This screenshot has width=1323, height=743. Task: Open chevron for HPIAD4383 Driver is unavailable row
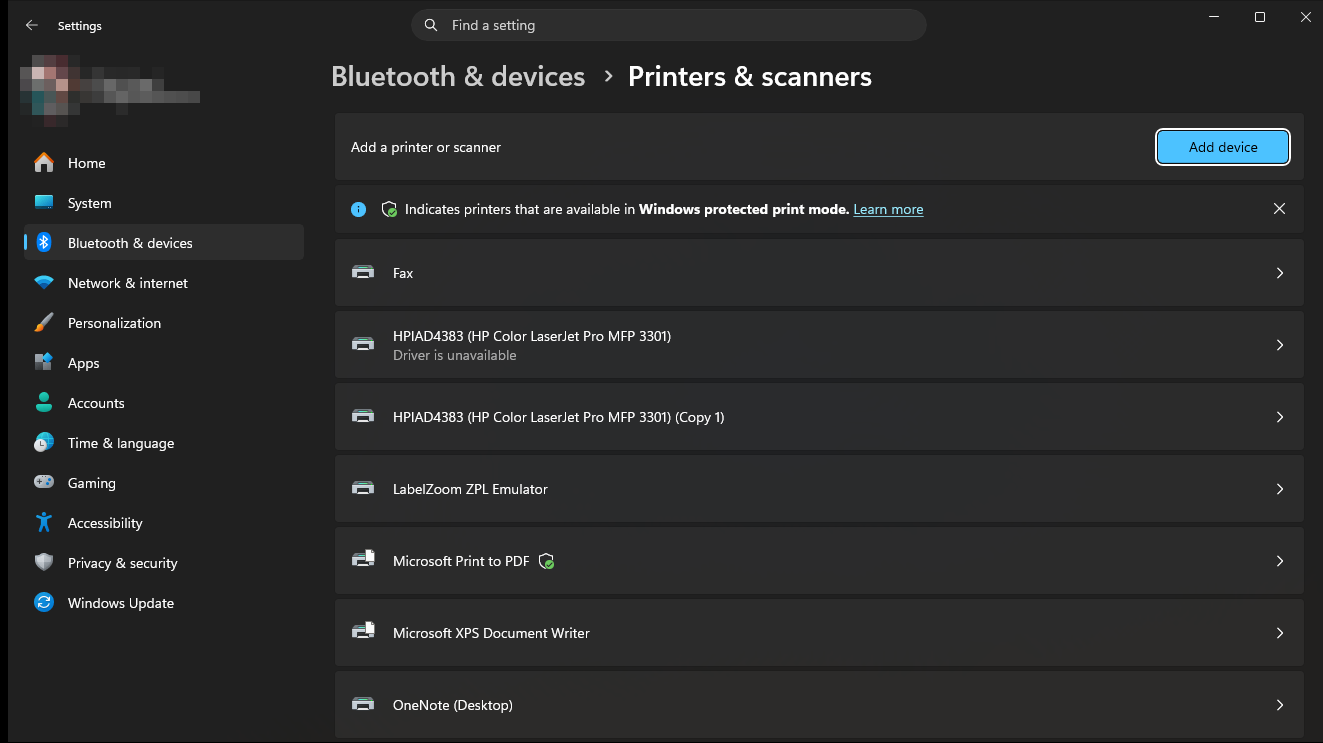tap(1280, 345)
